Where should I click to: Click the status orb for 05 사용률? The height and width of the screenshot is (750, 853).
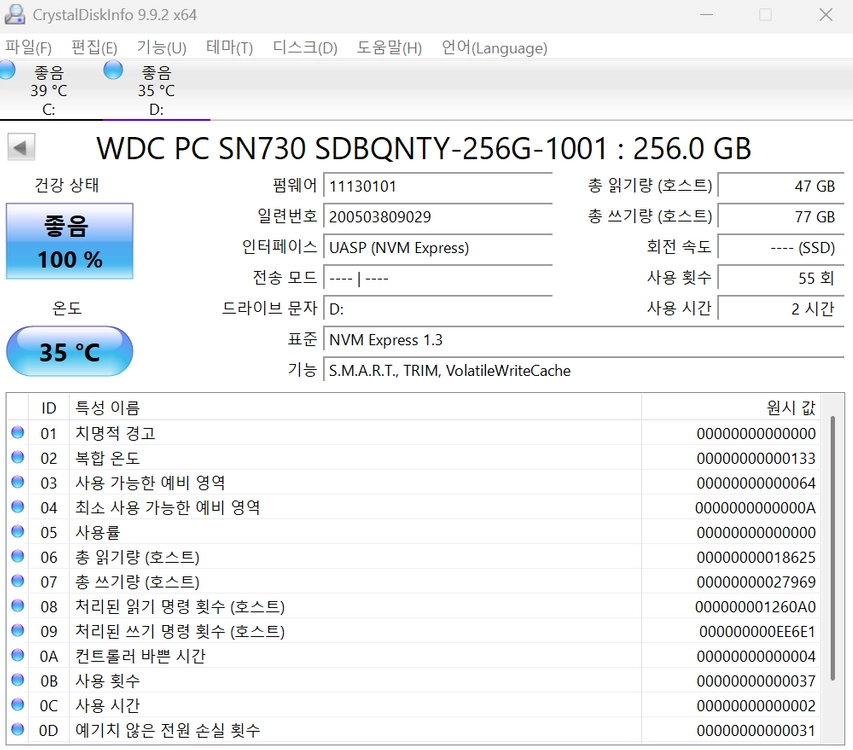pyautogui.click(x=17, y=531)
